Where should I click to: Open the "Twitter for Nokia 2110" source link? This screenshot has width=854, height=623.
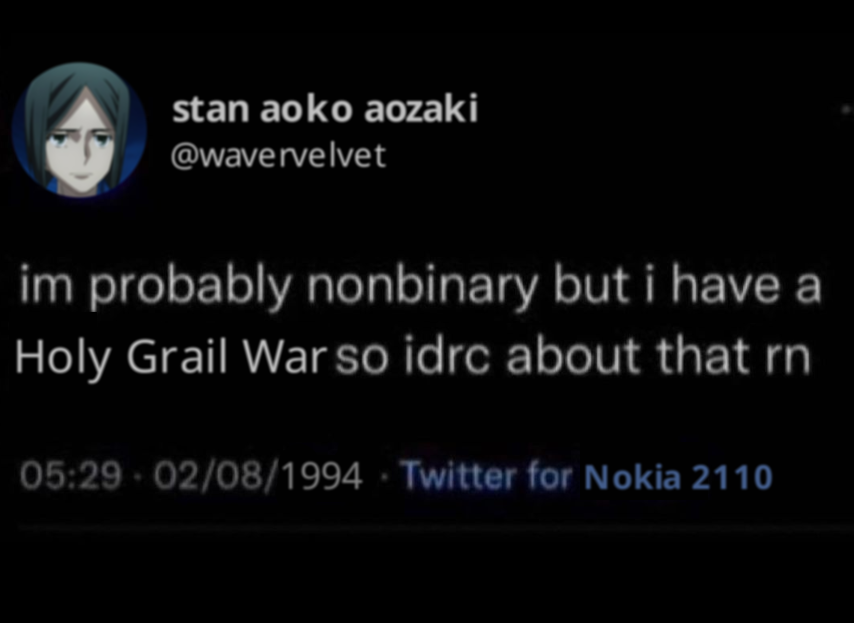587,477
